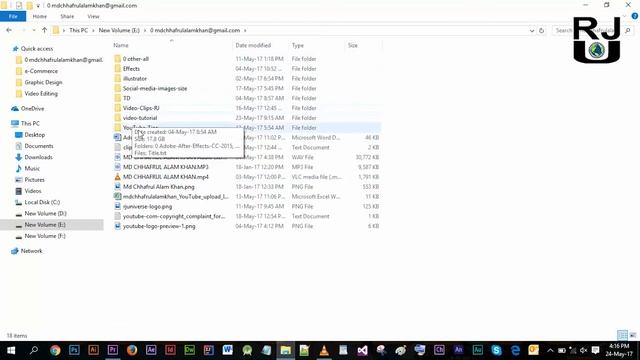Refresh the current folder view

pyautogui.click(x=542, y=31)
